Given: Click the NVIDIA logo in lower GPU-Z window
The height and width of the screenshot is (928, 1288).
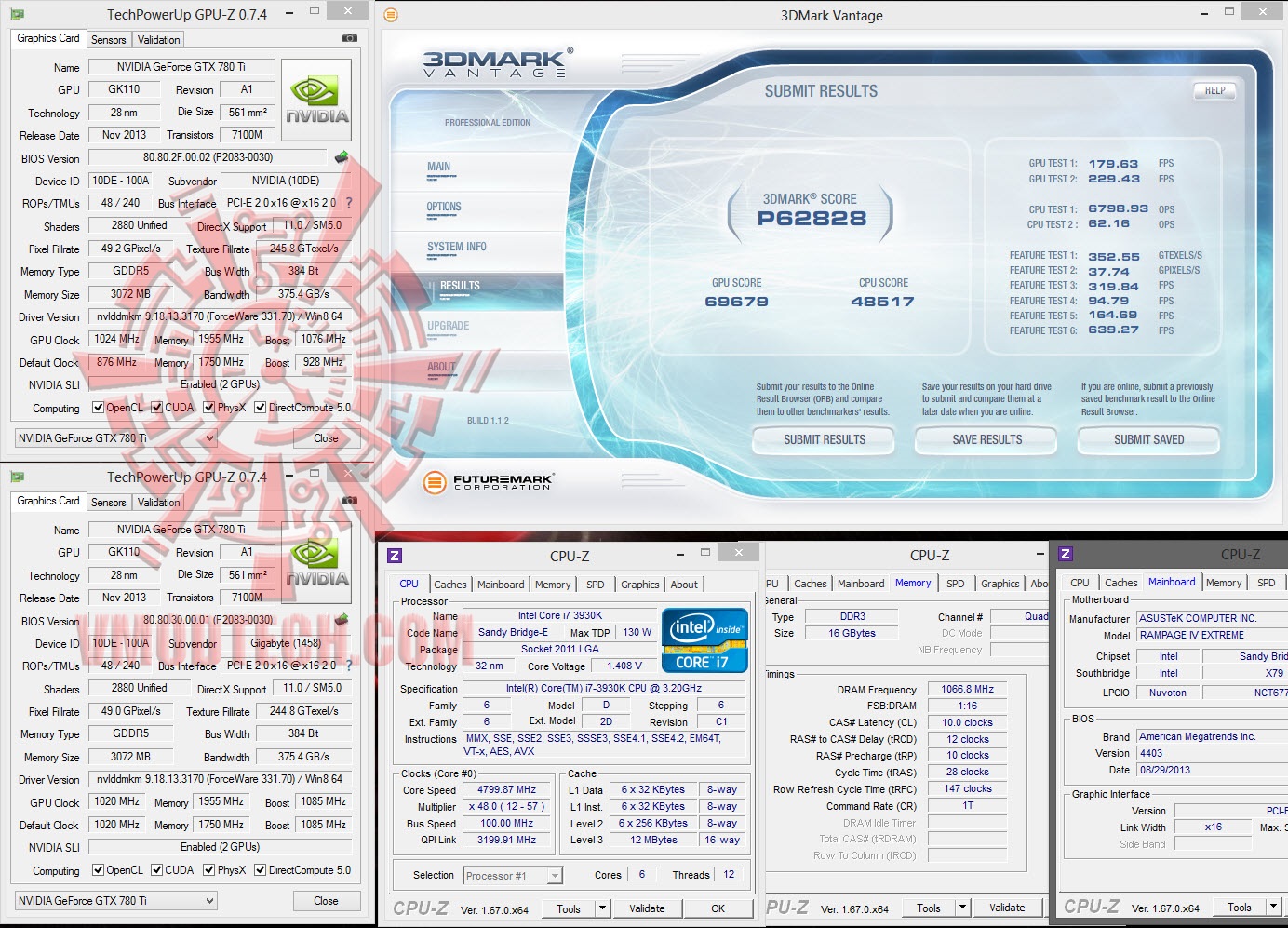Looking at the screenshot, I should coord(316,563).
